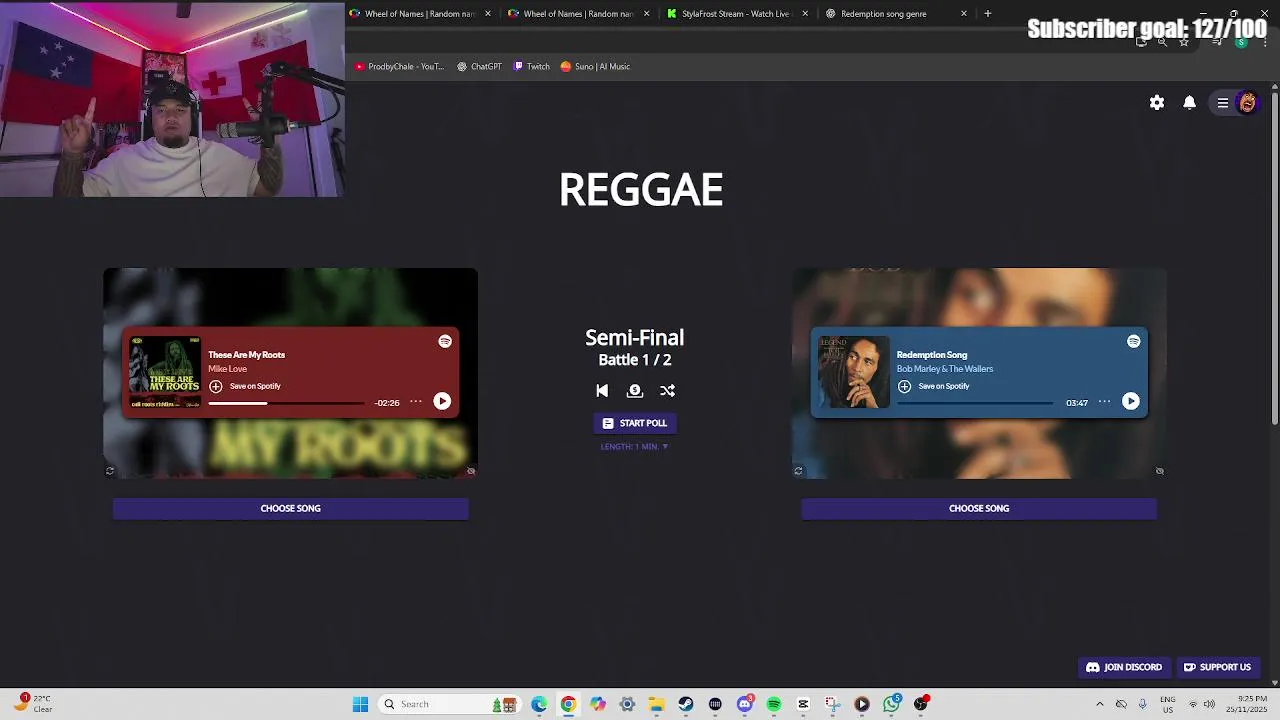Hide the These Are My Roots card

[x=471, y=471]
